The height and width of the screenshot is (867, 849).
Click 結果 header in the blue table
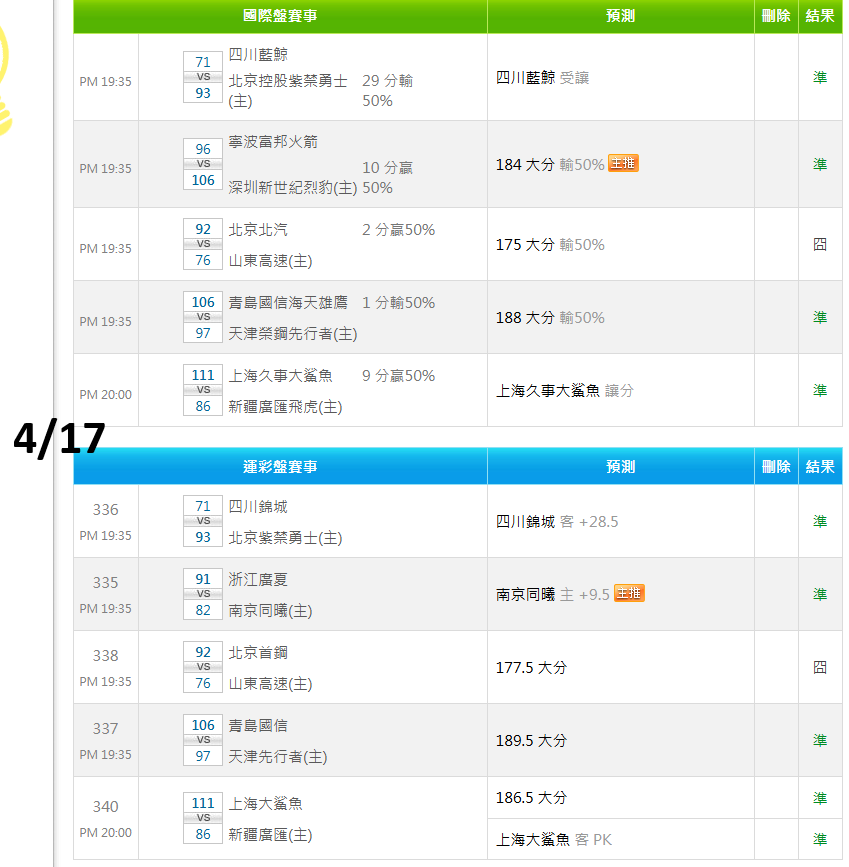[820, 466]
